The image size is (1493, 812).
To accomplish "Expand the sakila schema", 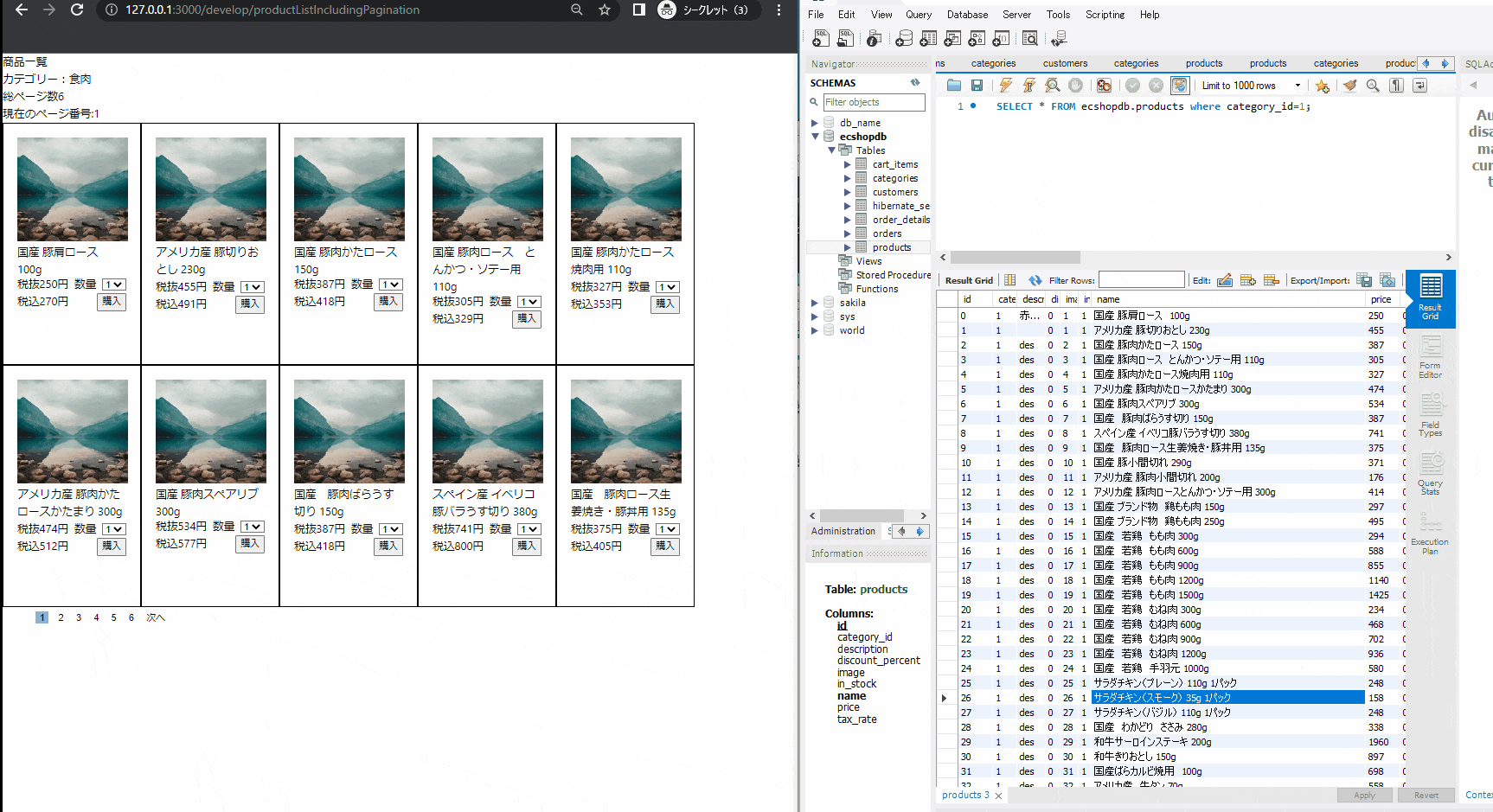I will pyautogui.click(x=814, y=302).
